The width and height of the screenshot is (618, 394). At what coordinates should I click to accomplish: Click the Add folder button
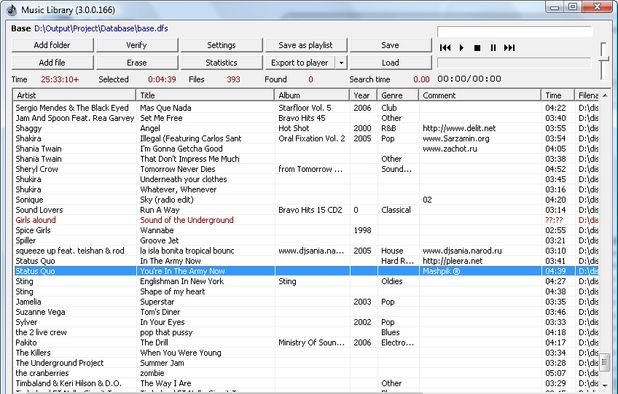(x=52, y=45)
